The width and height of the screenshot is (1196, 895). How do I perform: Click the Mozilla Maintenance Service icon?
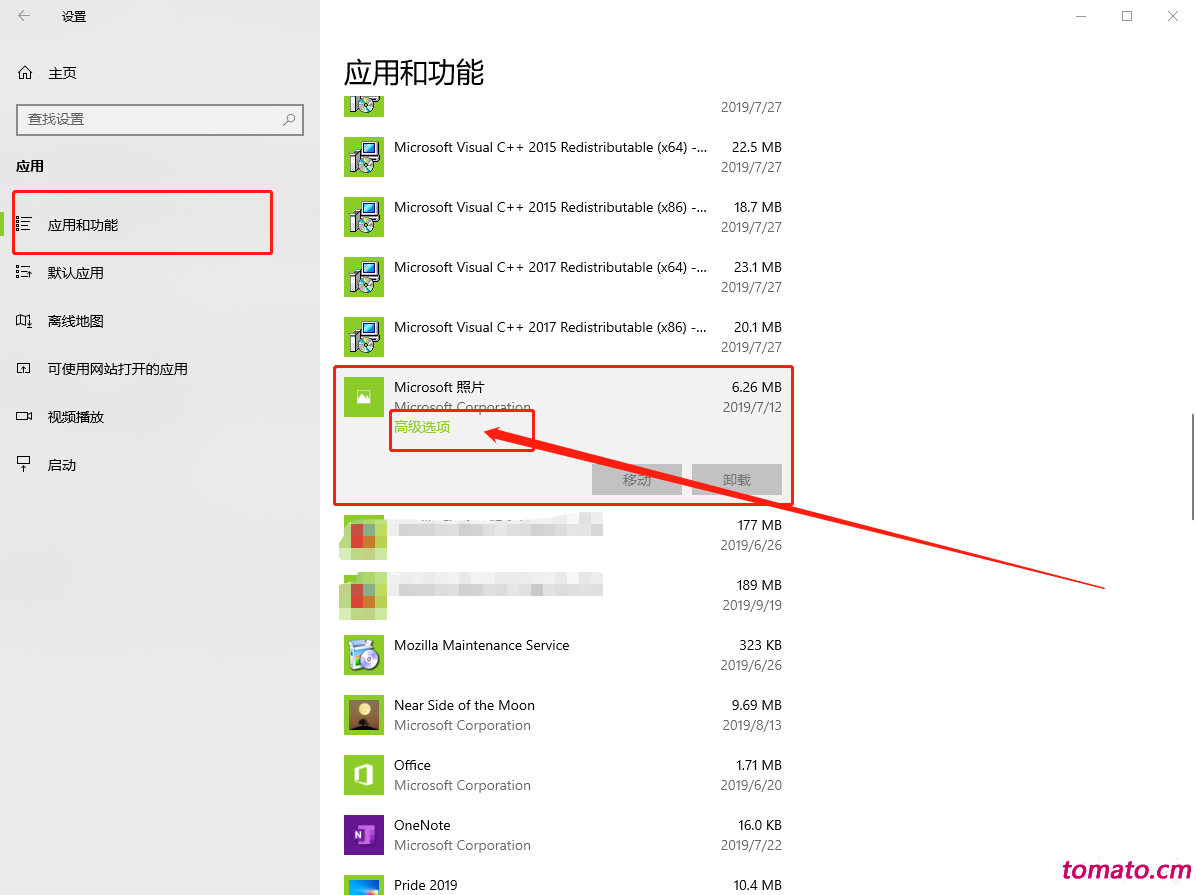(x=364, y=655)
